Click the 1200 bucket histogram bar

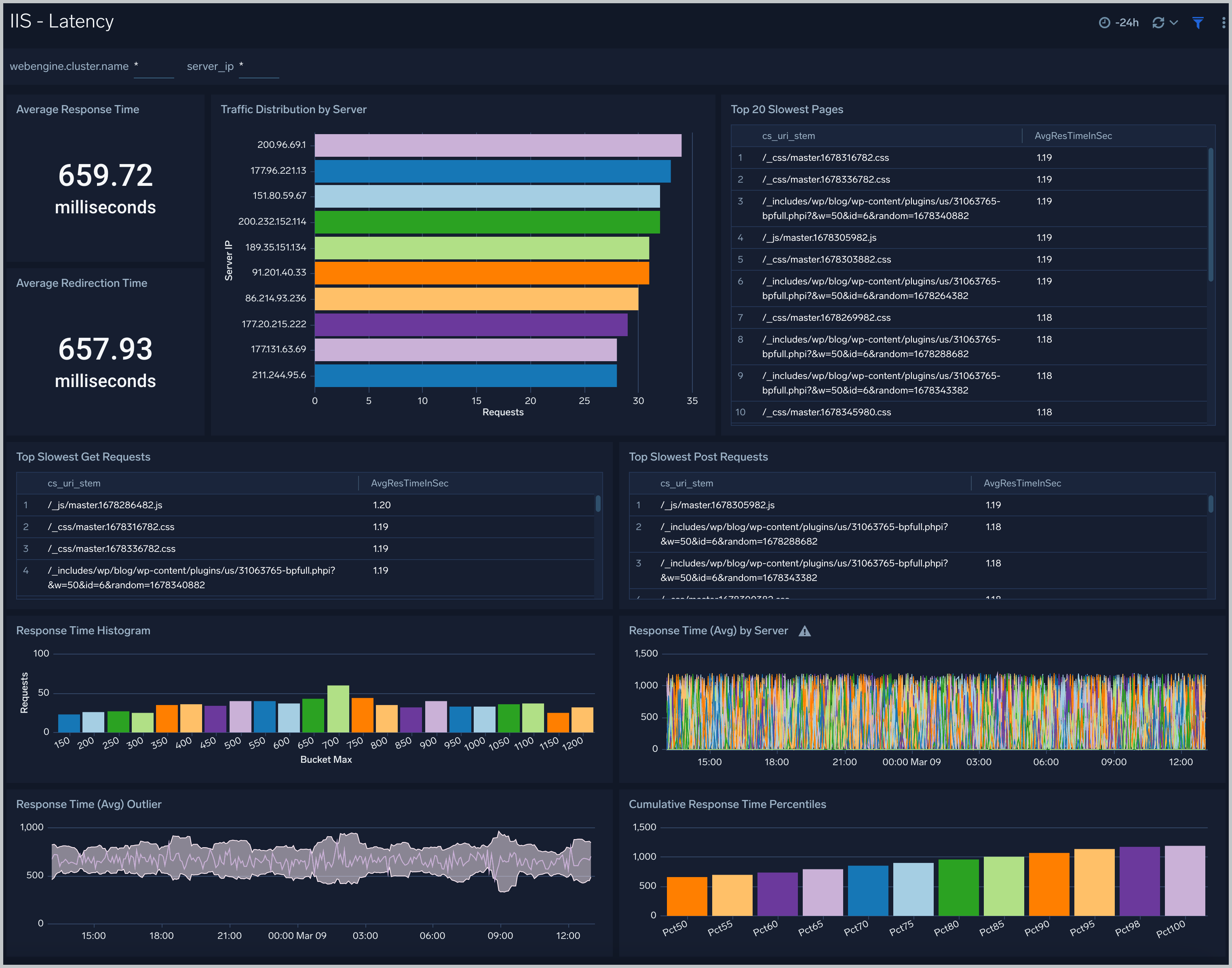click(x=582, y=720)
